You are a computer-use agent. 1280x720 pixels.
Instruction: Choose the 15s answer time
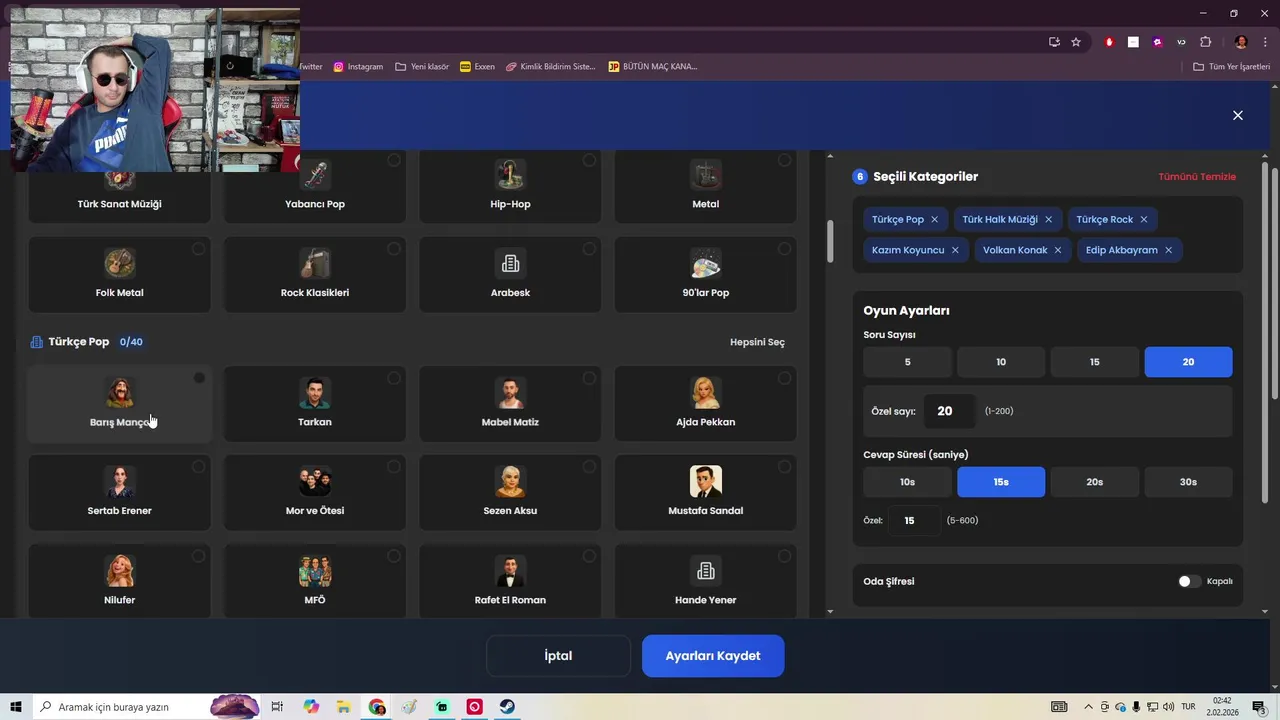coord(1001,482)
